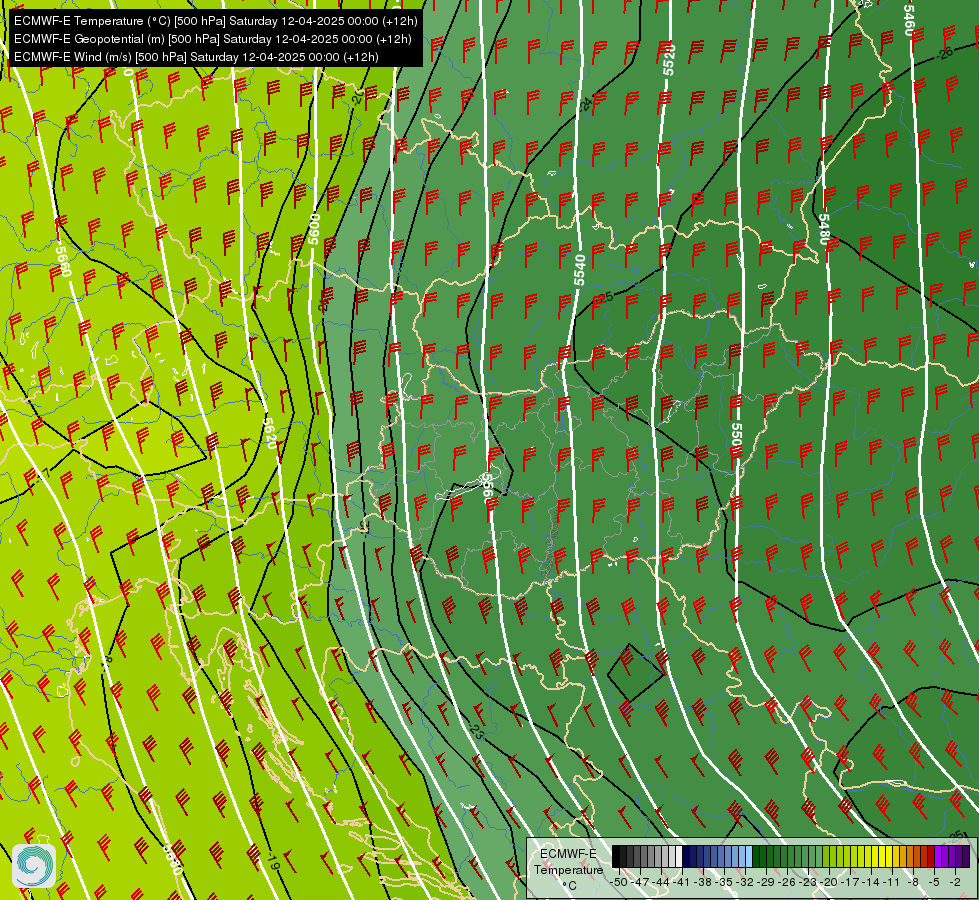979x900 pixels.
Task: Click the -47 legend tick label
Action: click(640, 882)
